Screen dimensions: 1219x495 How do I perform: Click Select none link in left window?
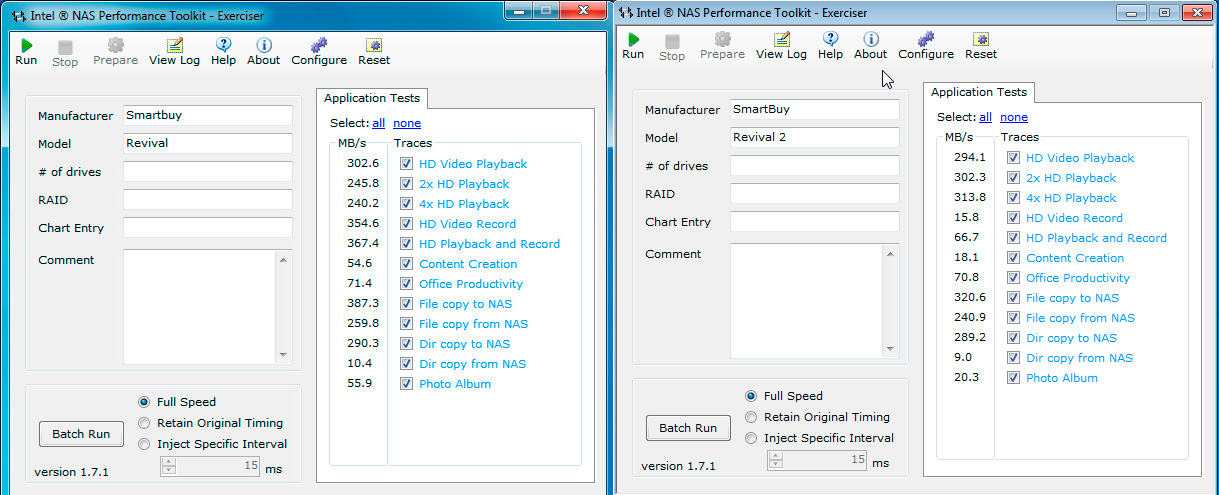pyautogui.click(x=407, y=124)
